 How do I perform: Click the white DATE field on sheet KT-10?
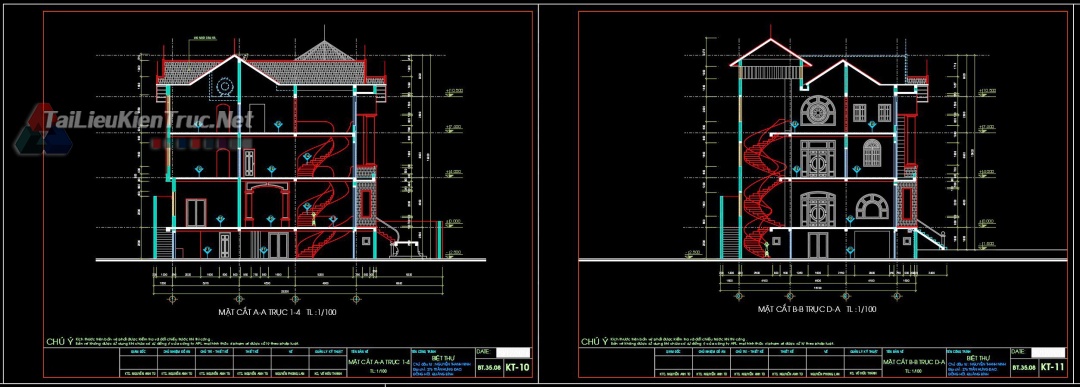click(514, 353)
